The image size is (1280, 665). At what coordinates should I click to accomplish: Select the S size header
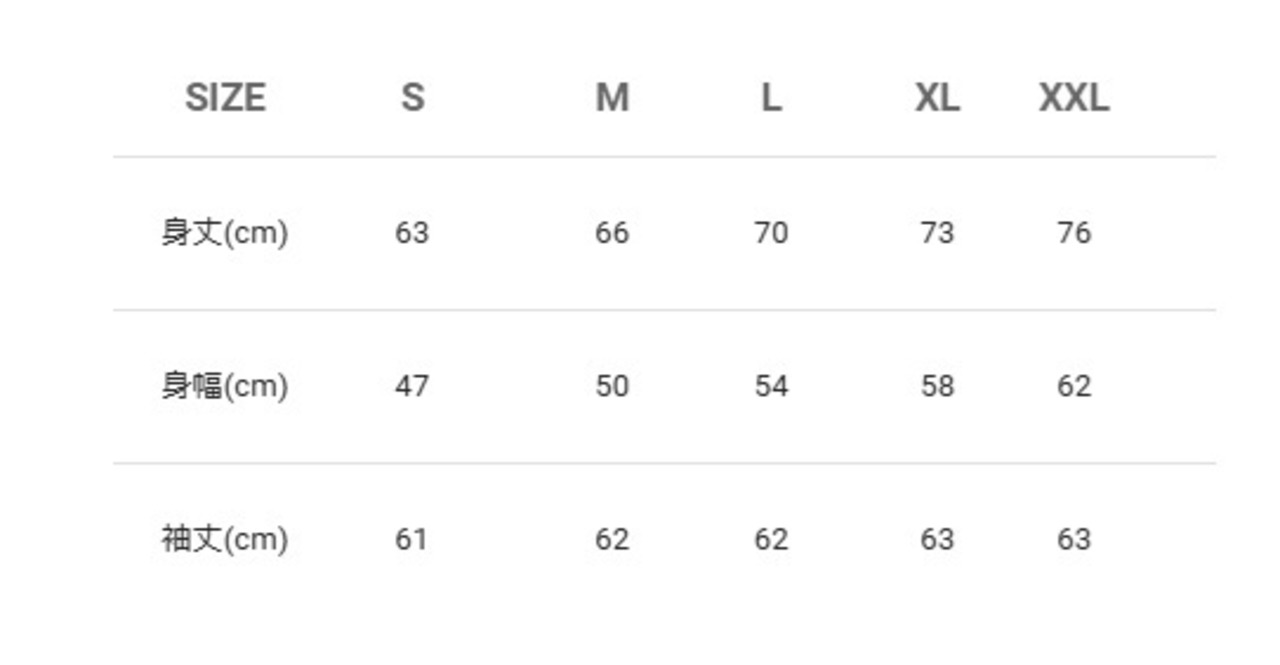click(412, 98)
